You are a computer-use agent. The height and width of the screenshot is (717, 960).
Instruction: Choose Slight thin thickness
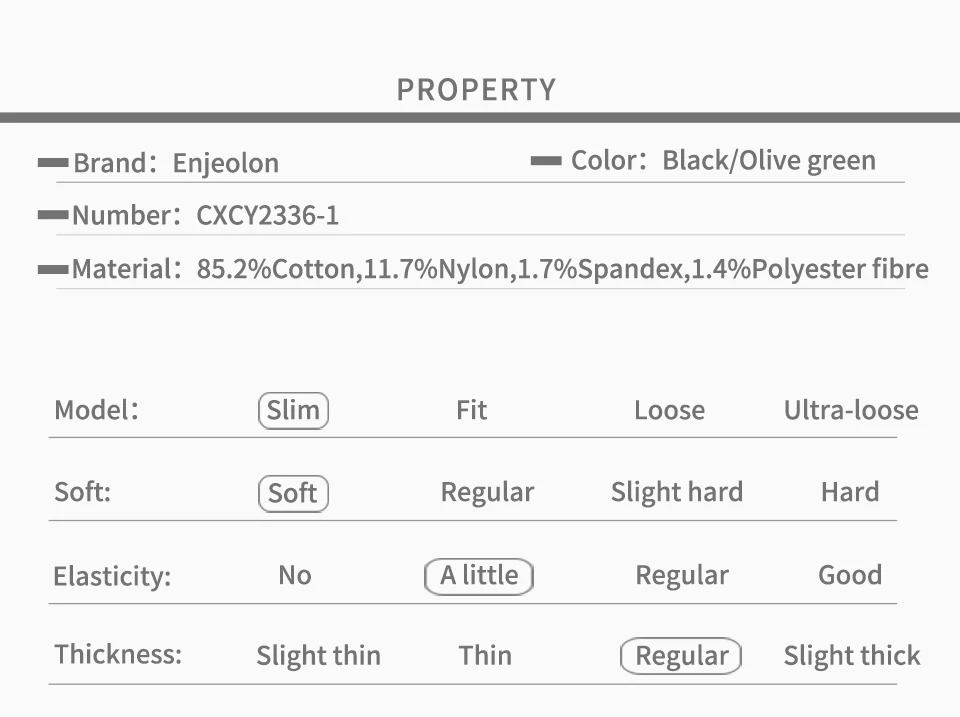coord(318,656)
